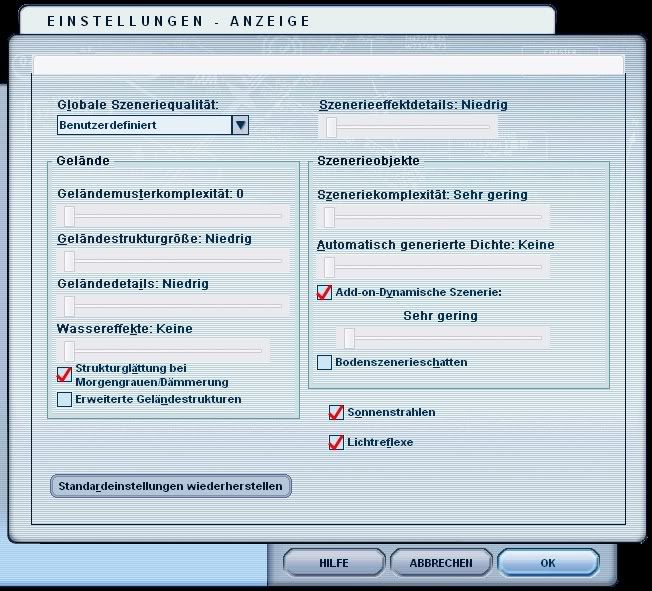The image size is (652, 591).
Task: Click the Automatisch generierte Dichte slider handle
Action: coord(329,266)
